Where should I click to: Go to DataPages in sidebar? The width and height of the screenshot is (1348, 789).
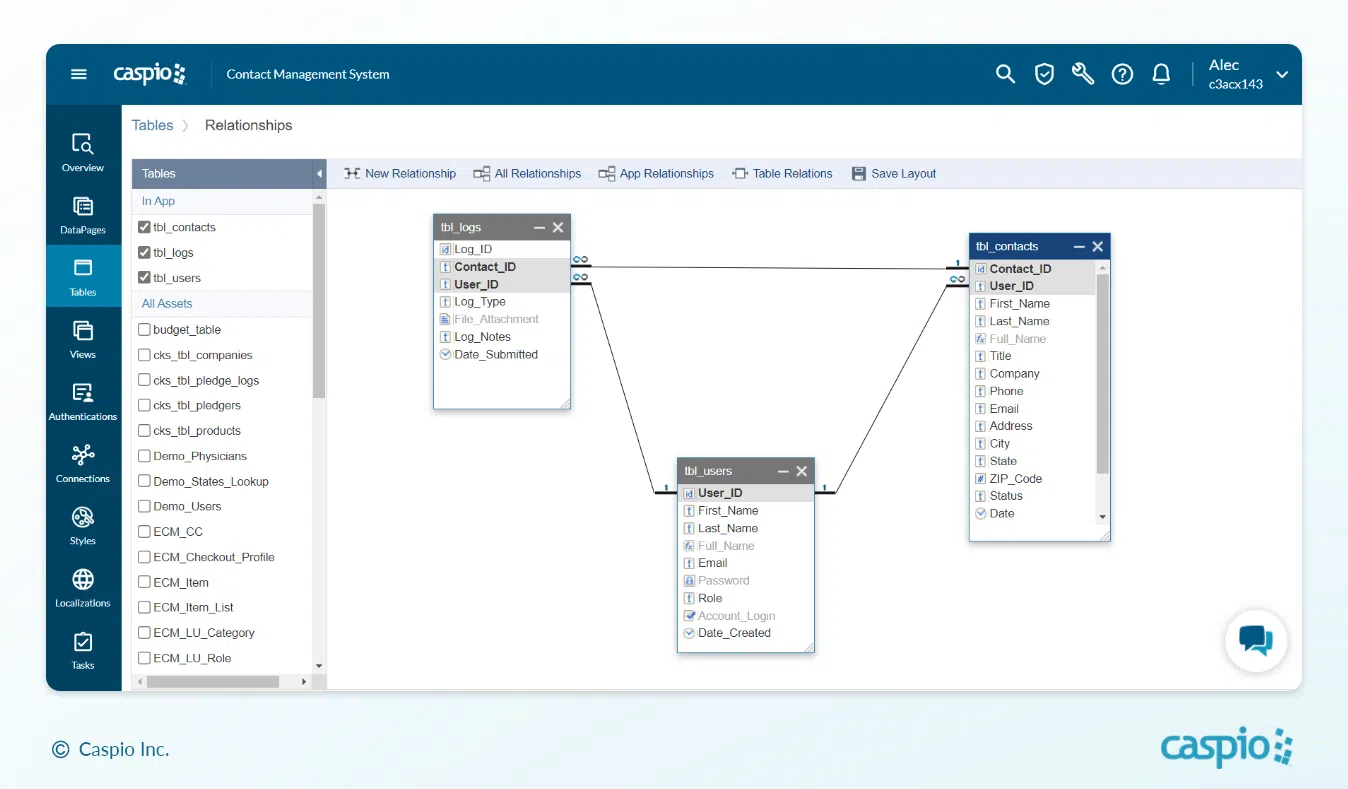click(83, 215)
